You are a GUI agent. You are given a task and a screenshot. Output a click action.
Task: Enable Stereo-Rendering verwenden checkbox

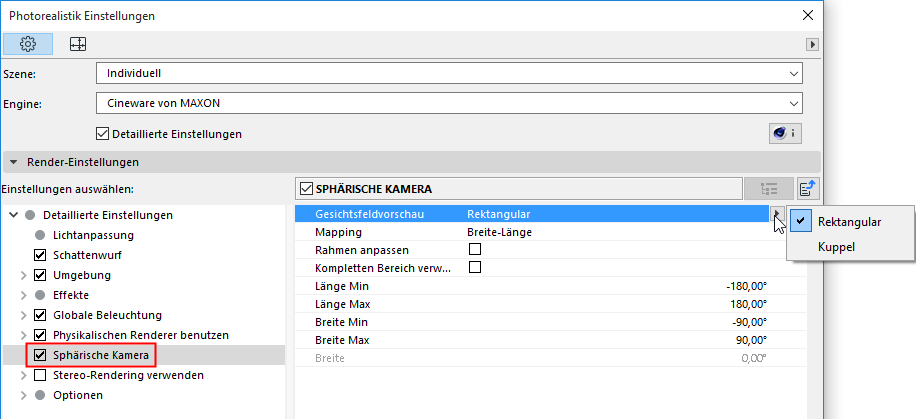(41, 375)
